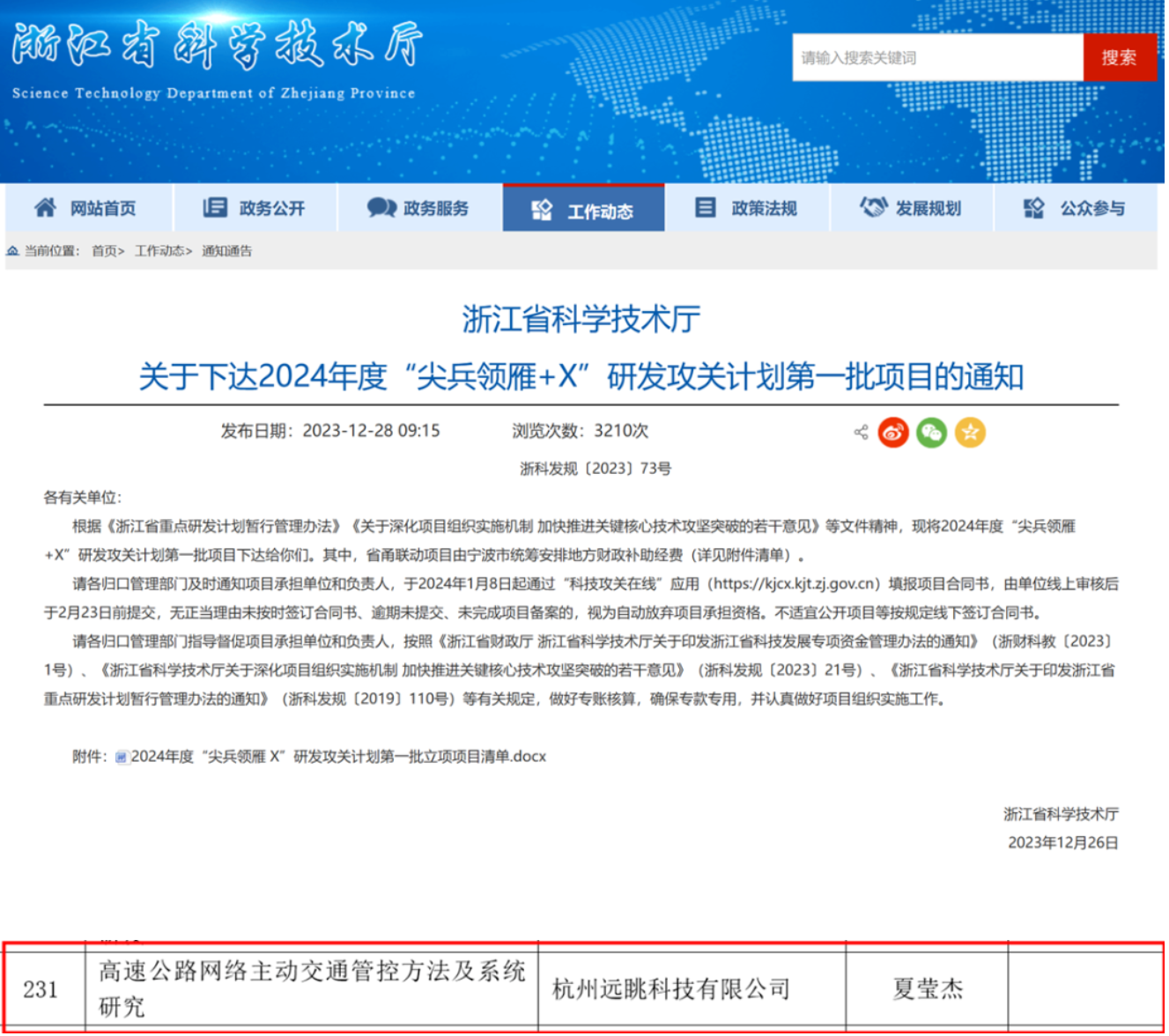
Task: Click the speech bubble icon beside 政务服务
Action: (x=381, y=208)
